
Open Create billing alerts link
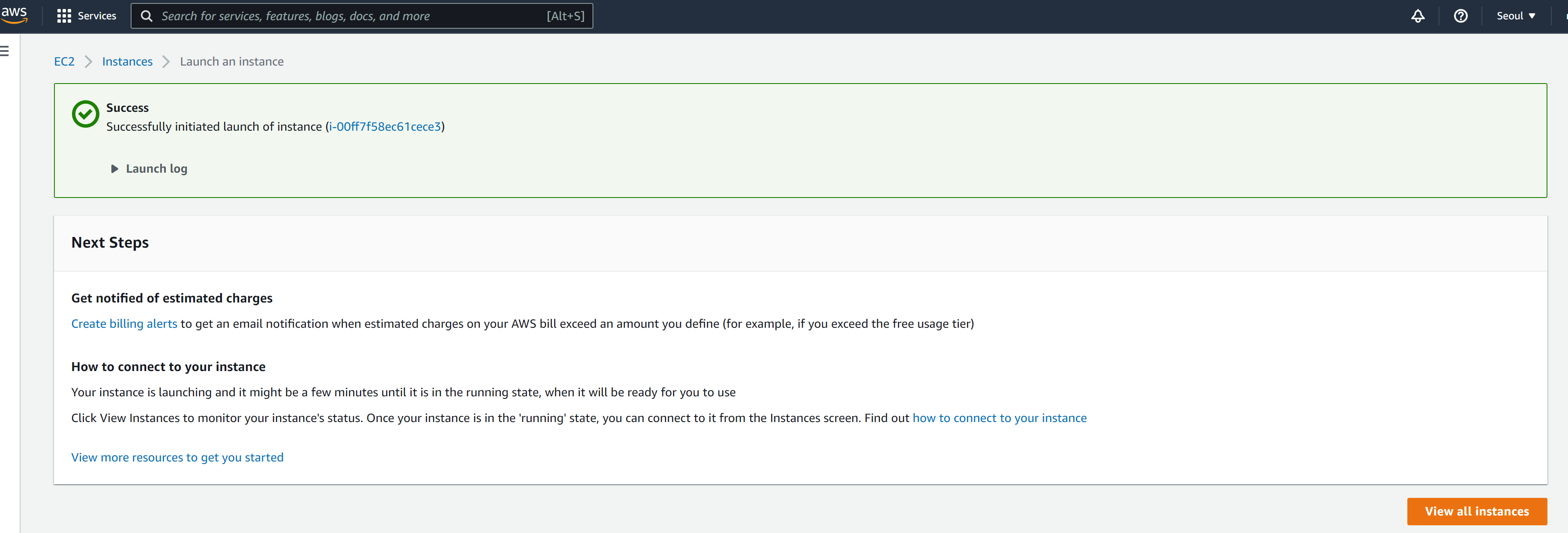124,323
